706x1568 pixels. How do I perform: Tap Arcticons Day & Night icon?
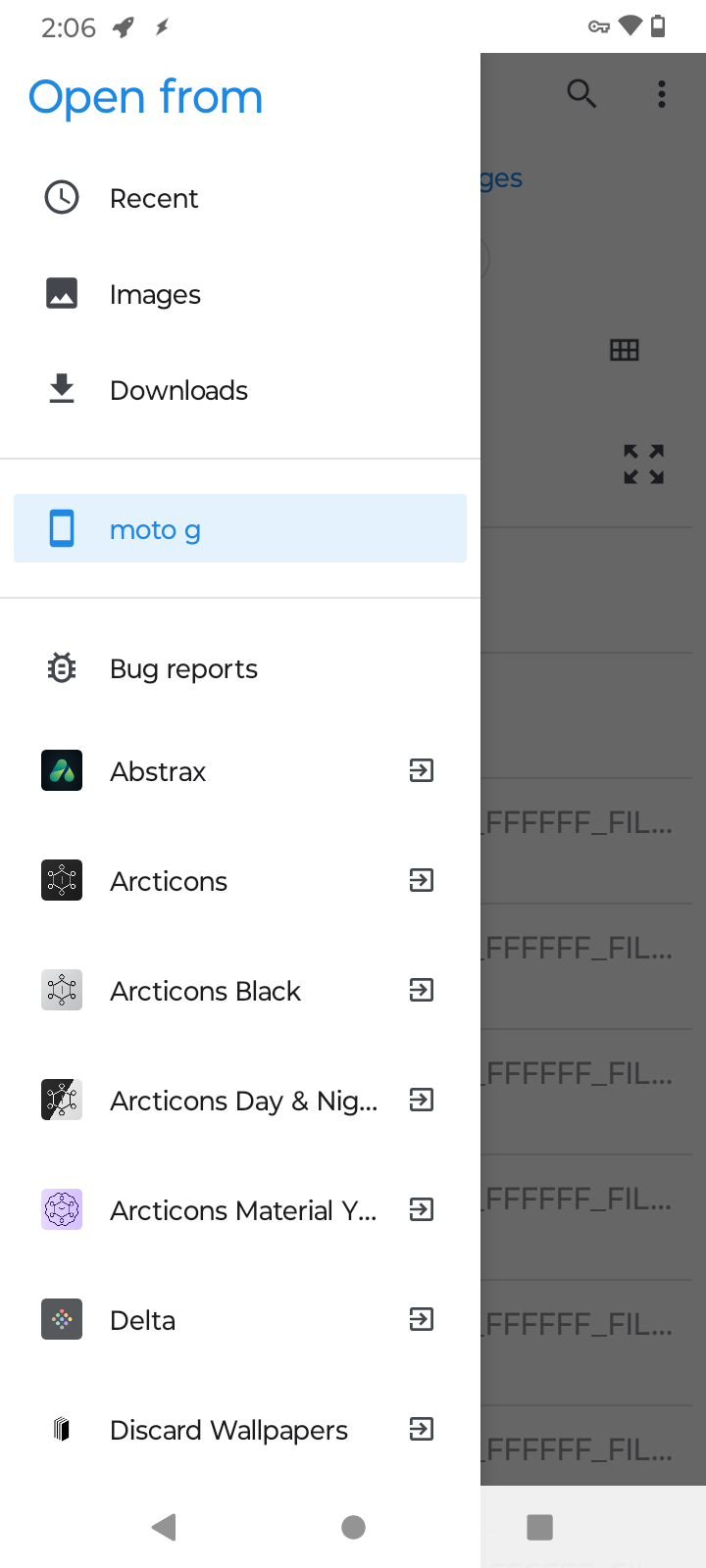pyautogui.click(x=62, y=1101)
